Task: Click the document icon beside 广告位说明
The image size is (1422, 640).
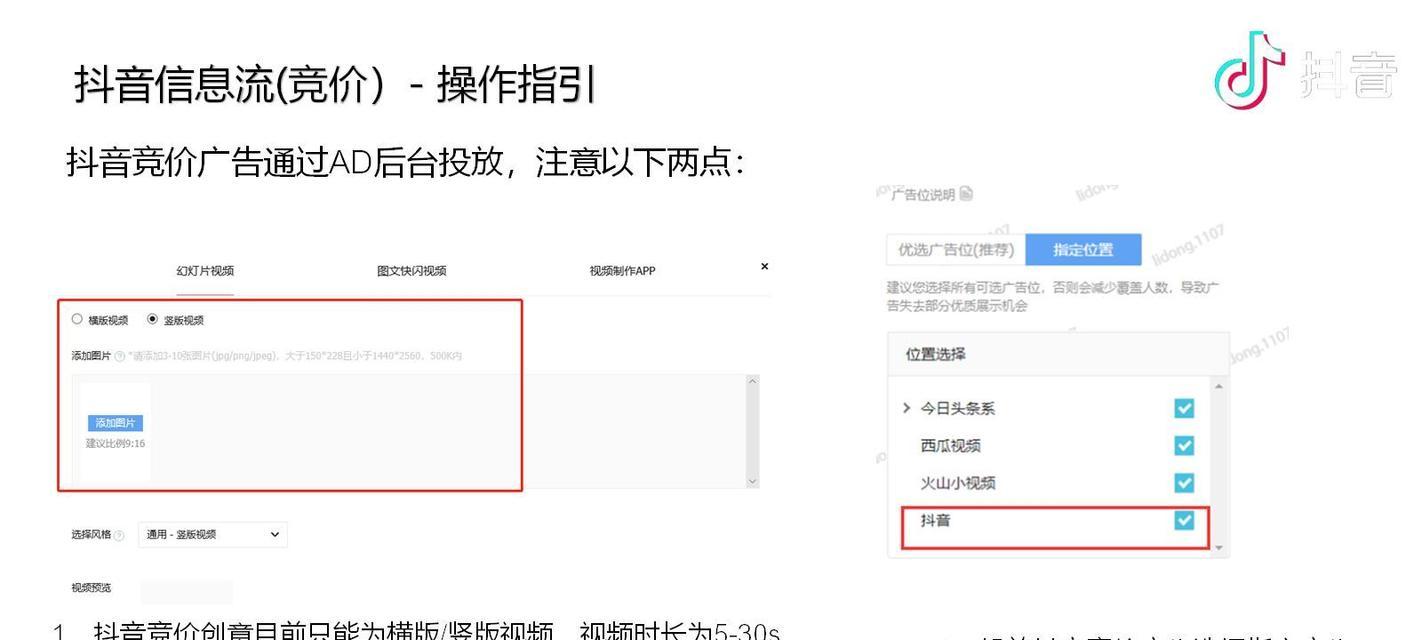Action: point(966,194)
